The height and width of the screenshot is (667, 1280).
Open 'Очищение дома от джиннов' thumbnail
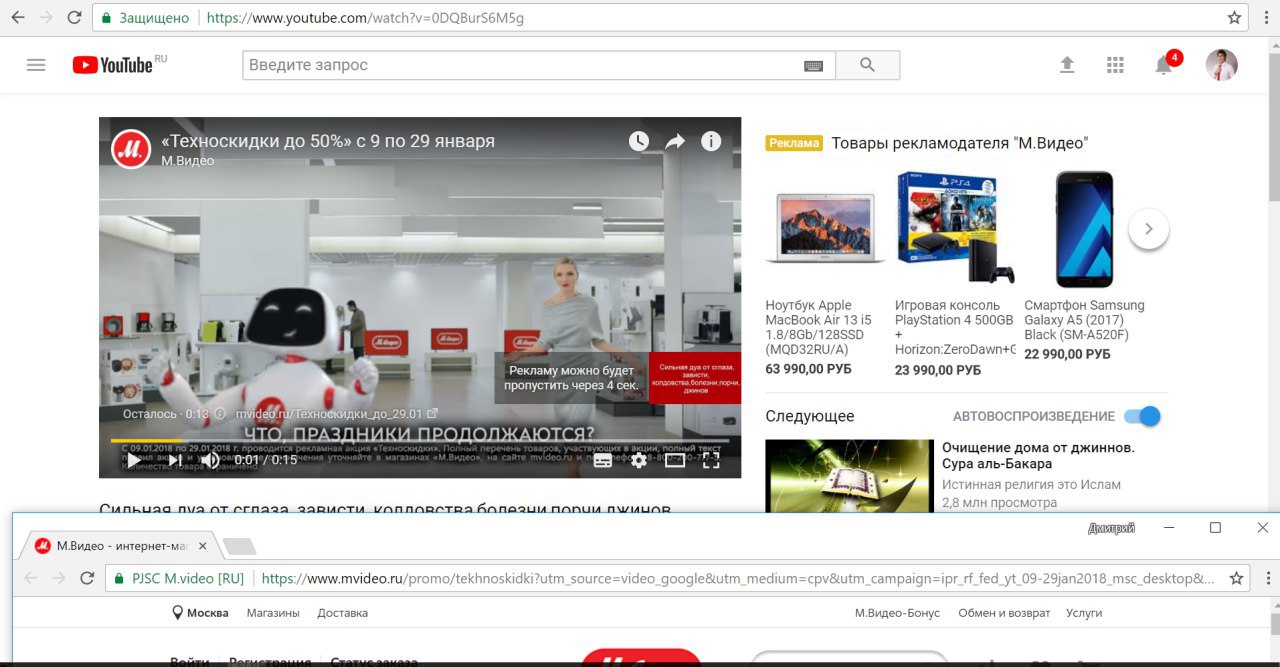[849, 476]
